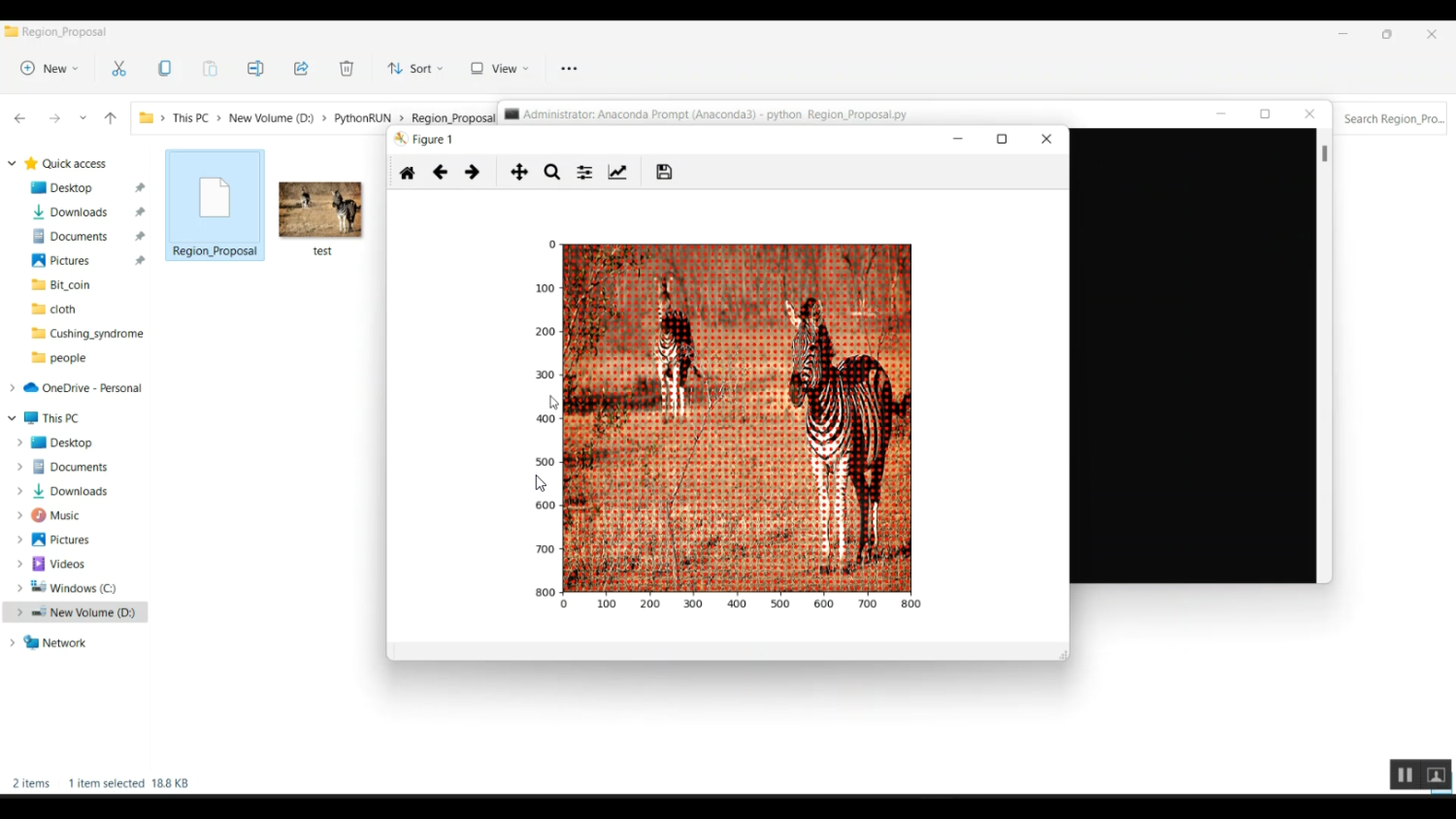This screenshot has height=819, width=1456.
Task: Open the Sort options dropdown
Action: click(x=414, y=68)
